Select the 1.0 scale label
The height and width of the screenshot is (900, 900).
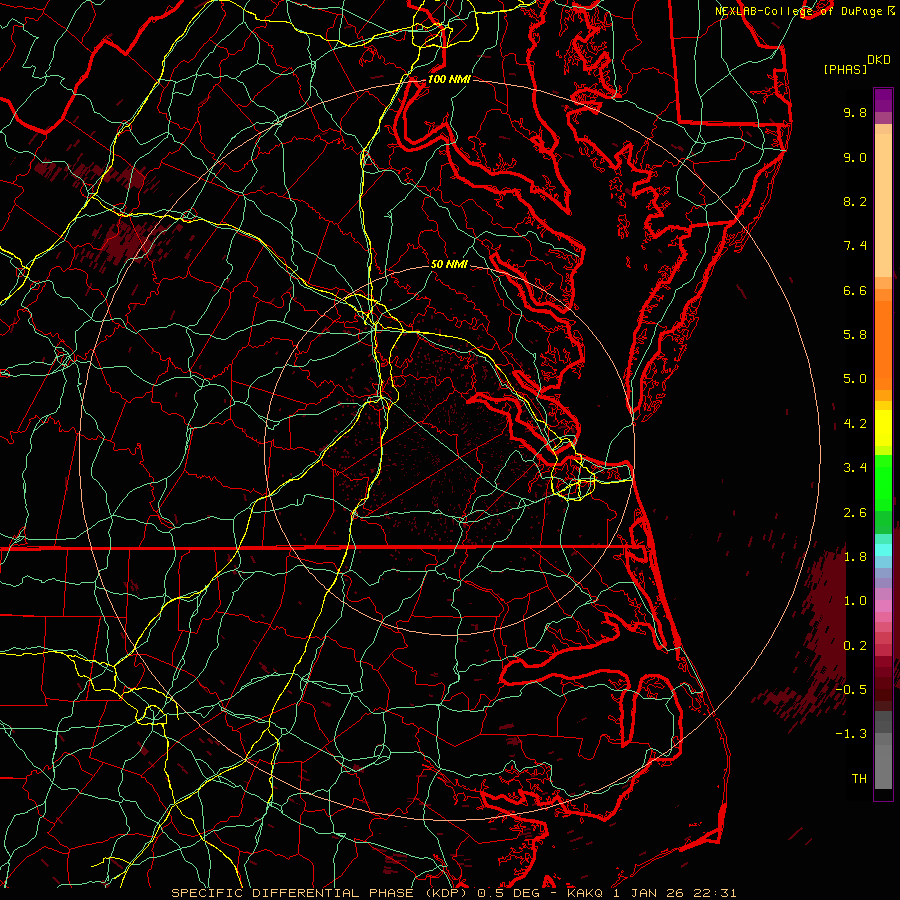click(x=855, y=601)
